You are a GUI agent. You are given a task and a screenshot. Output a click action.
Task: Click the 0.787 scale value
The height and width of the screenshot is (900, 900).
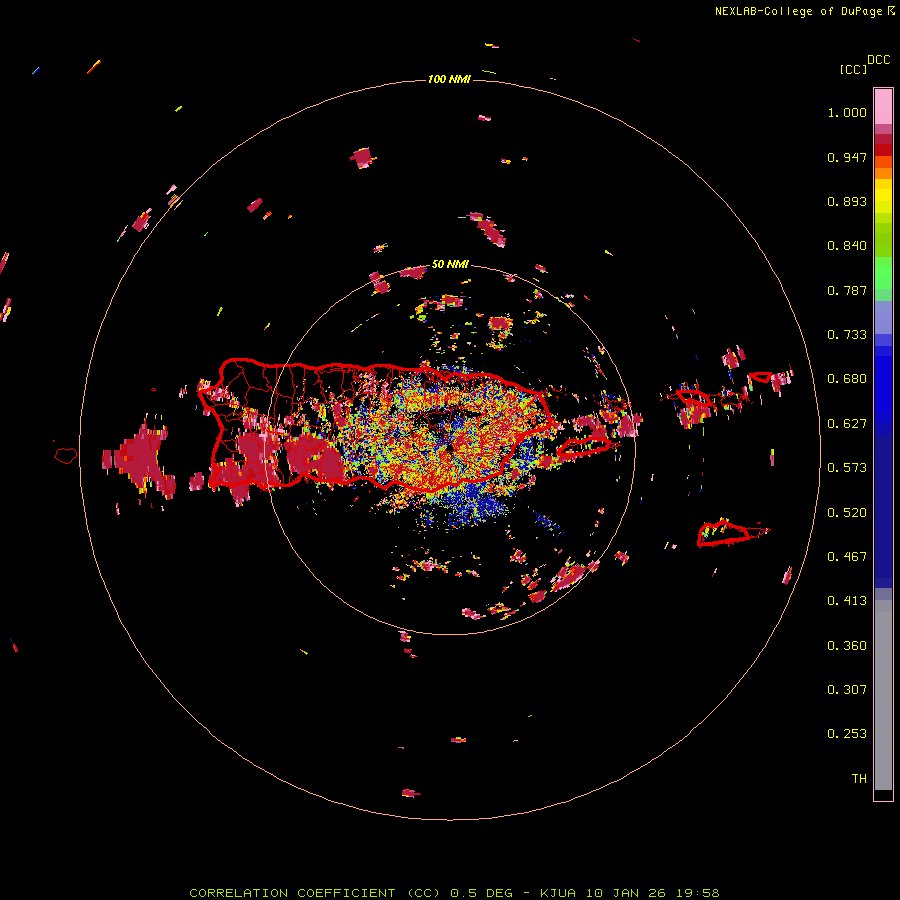tap(847, 290)
